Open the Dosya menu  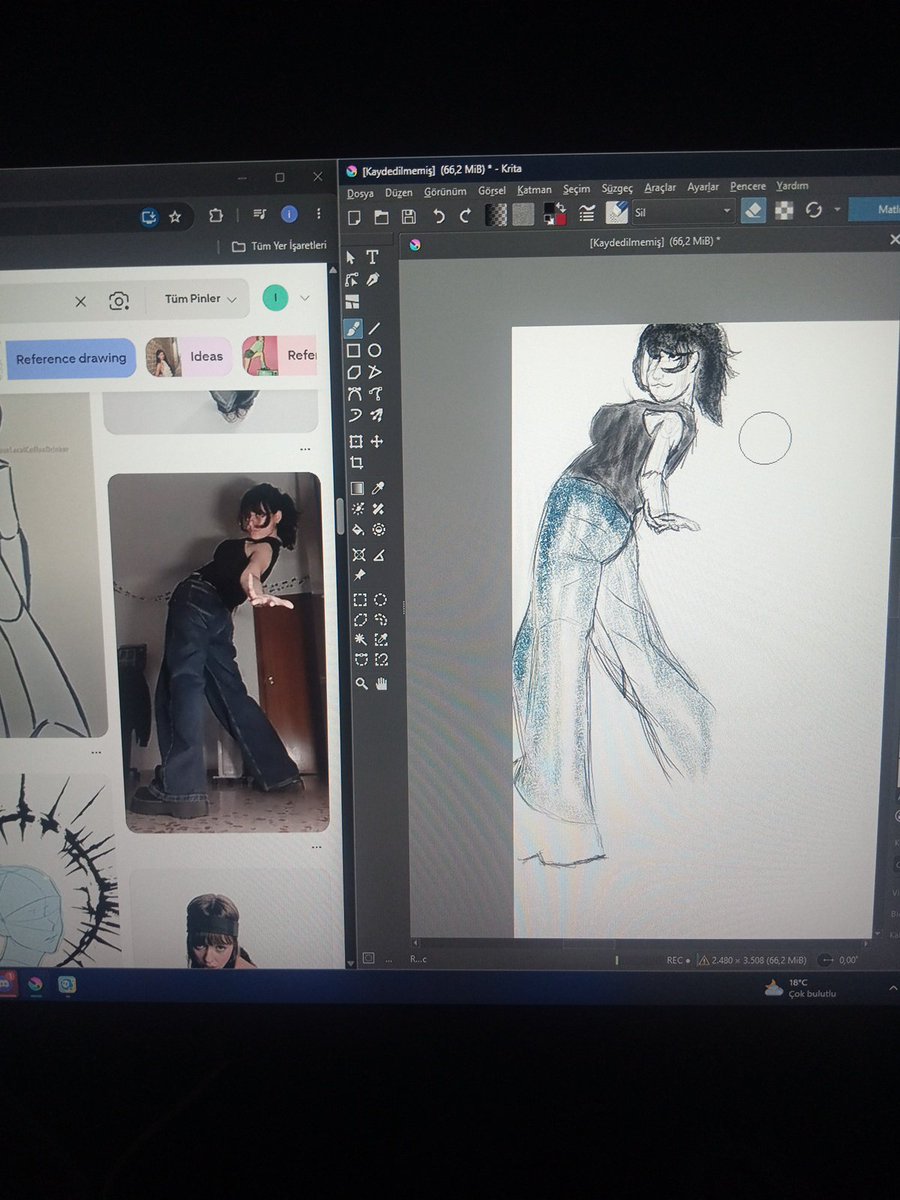360,192
